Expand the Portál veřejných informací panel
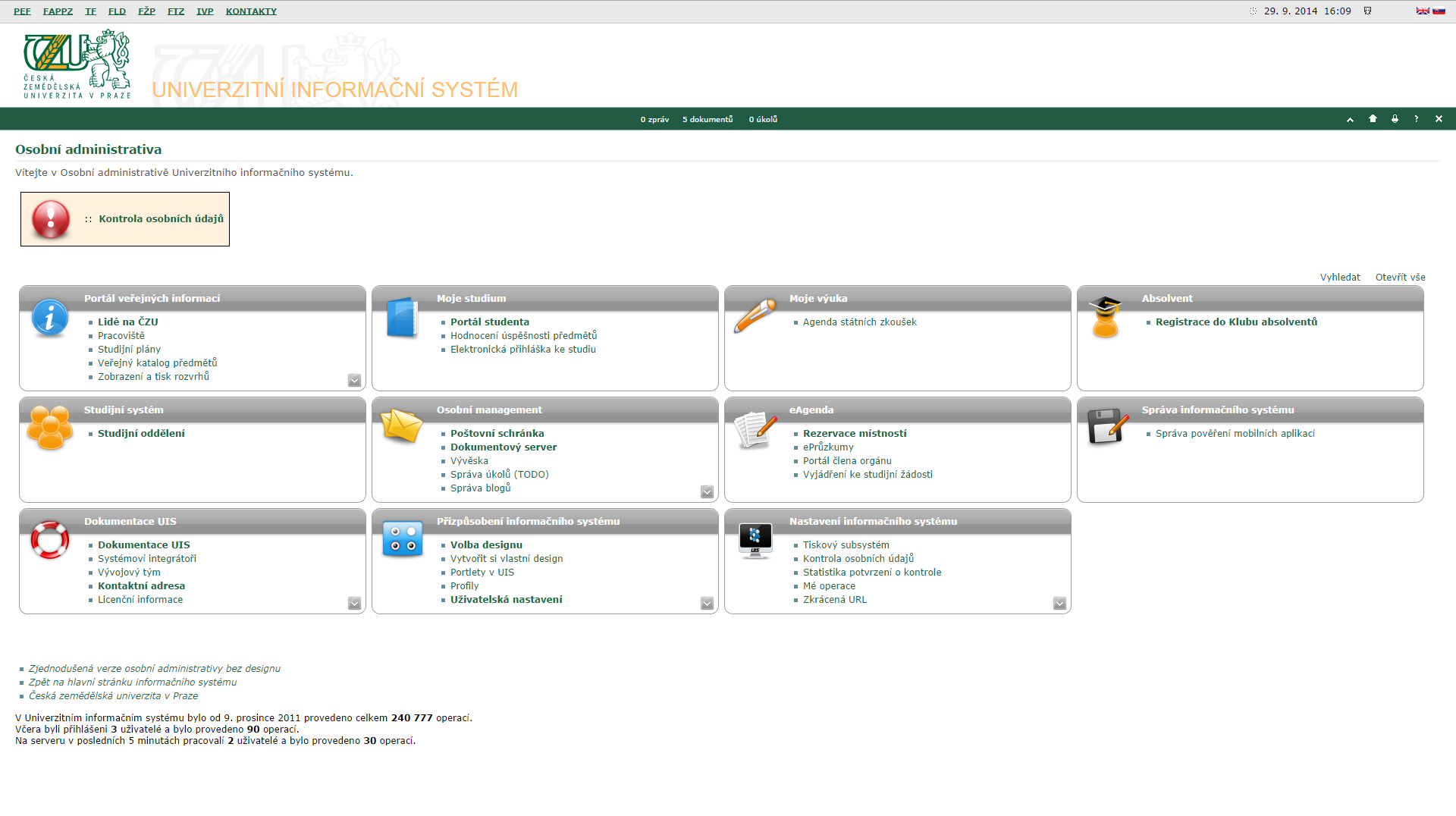Image resolution: width=1456 pixels, height=816 pixels. click(354, 381)
